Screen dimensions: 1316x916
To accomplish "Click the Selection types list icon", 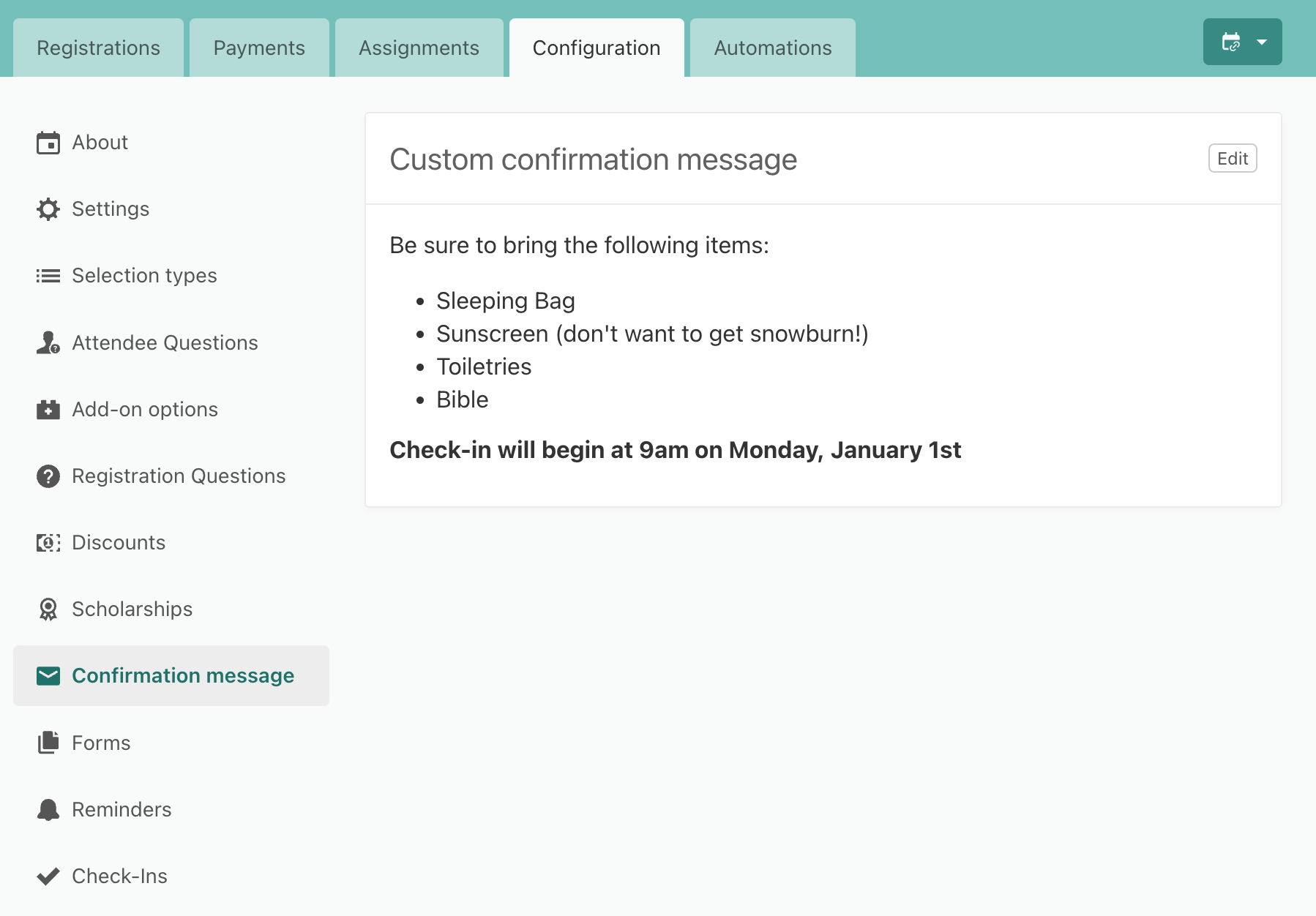I will (x=48, y=276).
